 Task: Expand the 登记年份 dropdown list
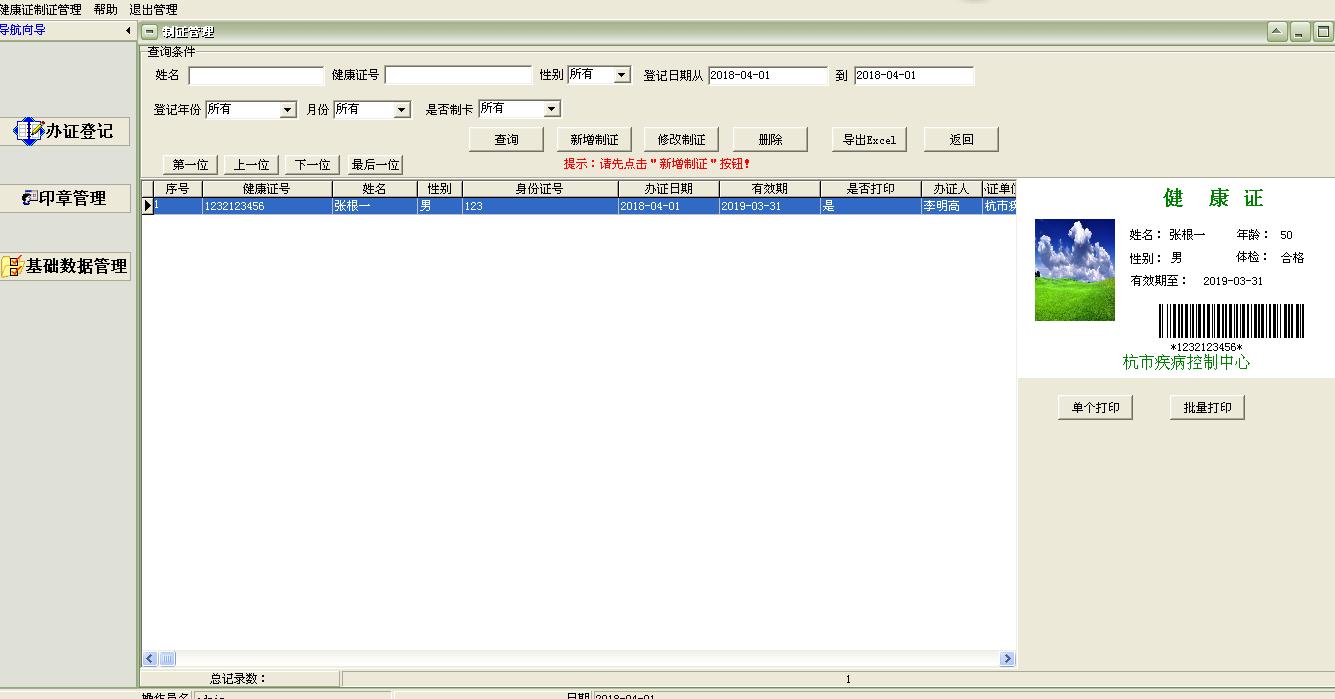(289, 109)
